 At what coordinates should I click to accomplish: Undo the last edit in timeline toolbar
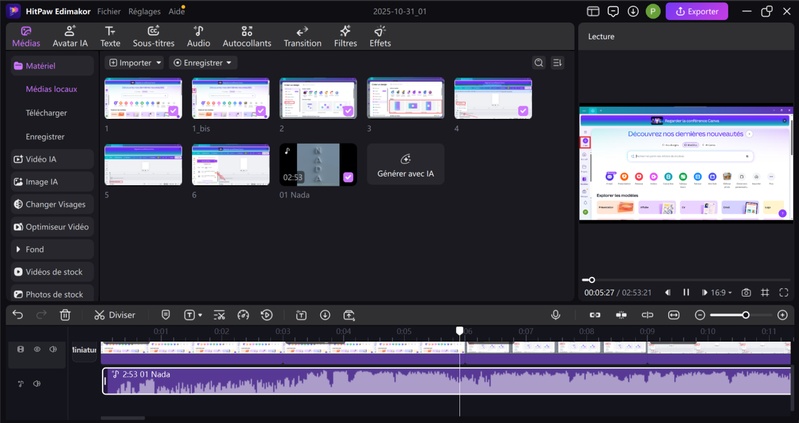pyautogui.click(x=18, y=315)
